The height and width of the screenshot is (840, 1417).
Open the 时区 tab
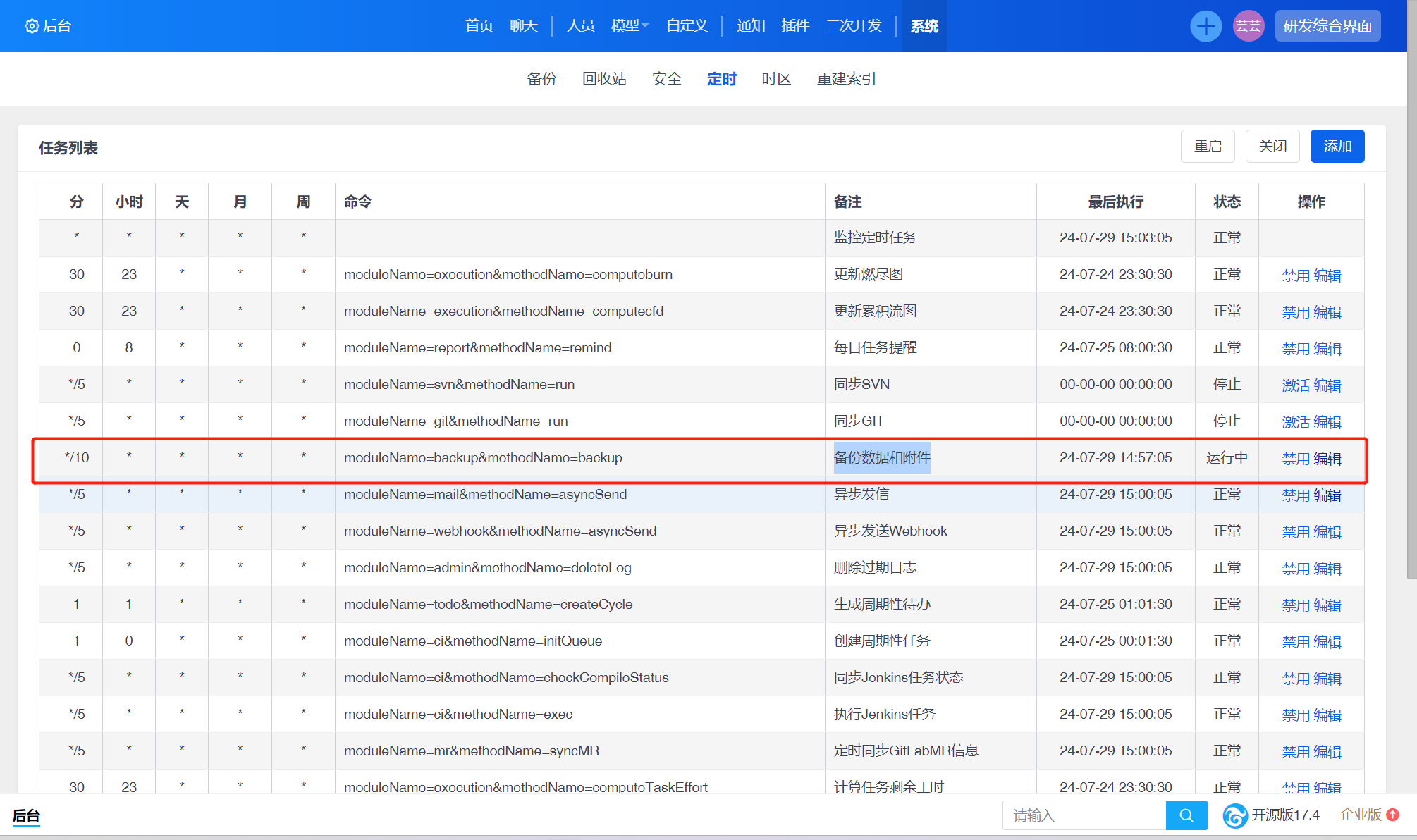pos(776,79)
